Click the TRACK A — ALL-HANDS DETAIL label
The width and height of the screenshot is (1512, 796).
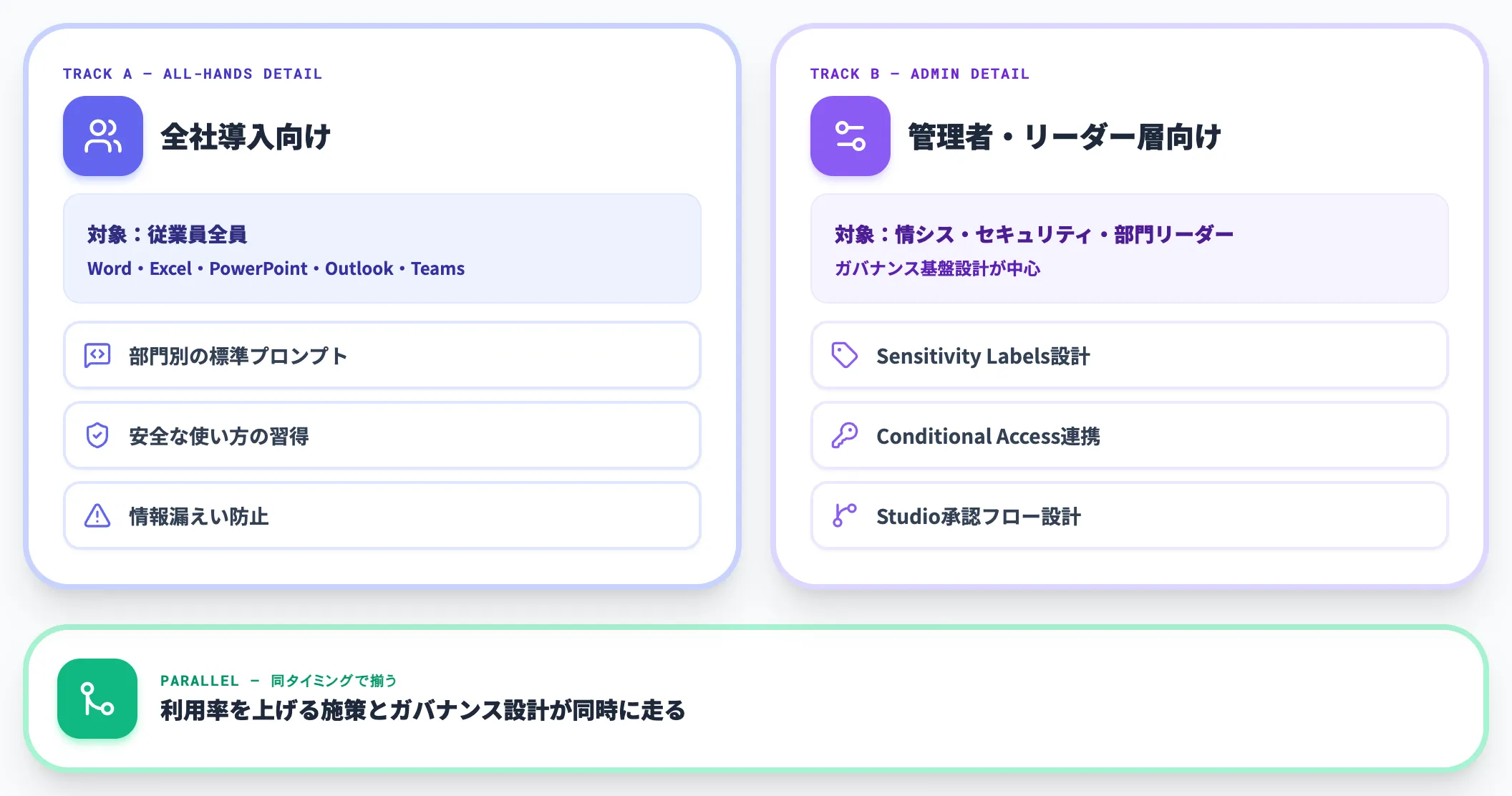point(193,74)
